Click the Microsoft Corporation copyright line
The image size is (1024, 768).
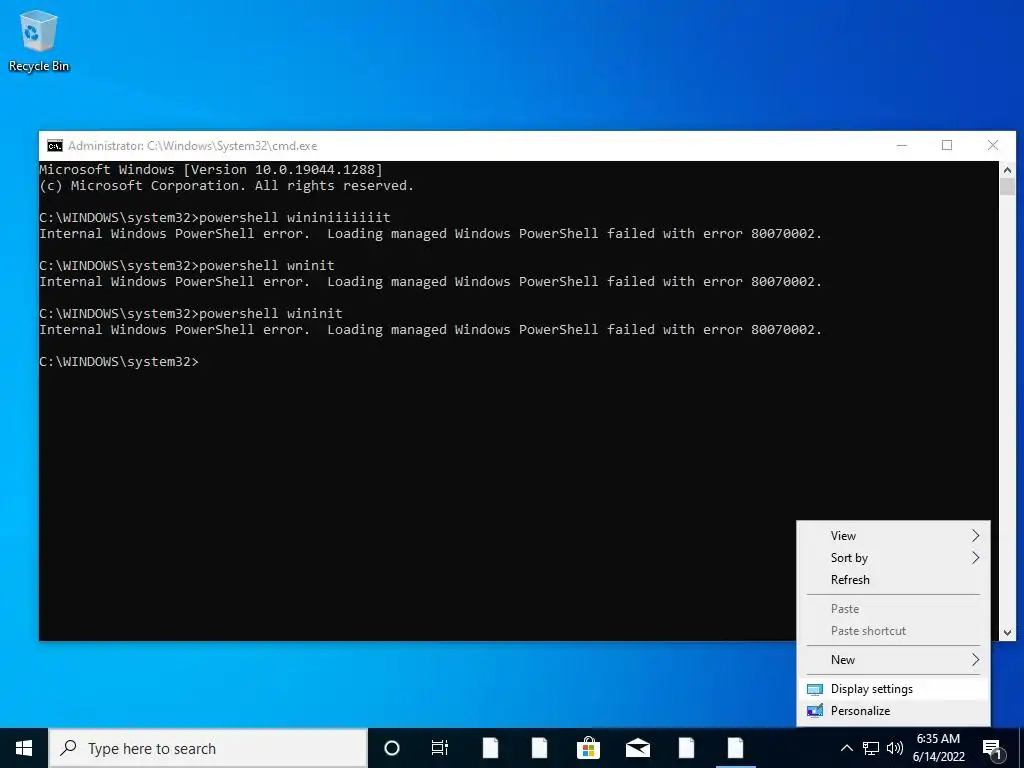[227, 185]
